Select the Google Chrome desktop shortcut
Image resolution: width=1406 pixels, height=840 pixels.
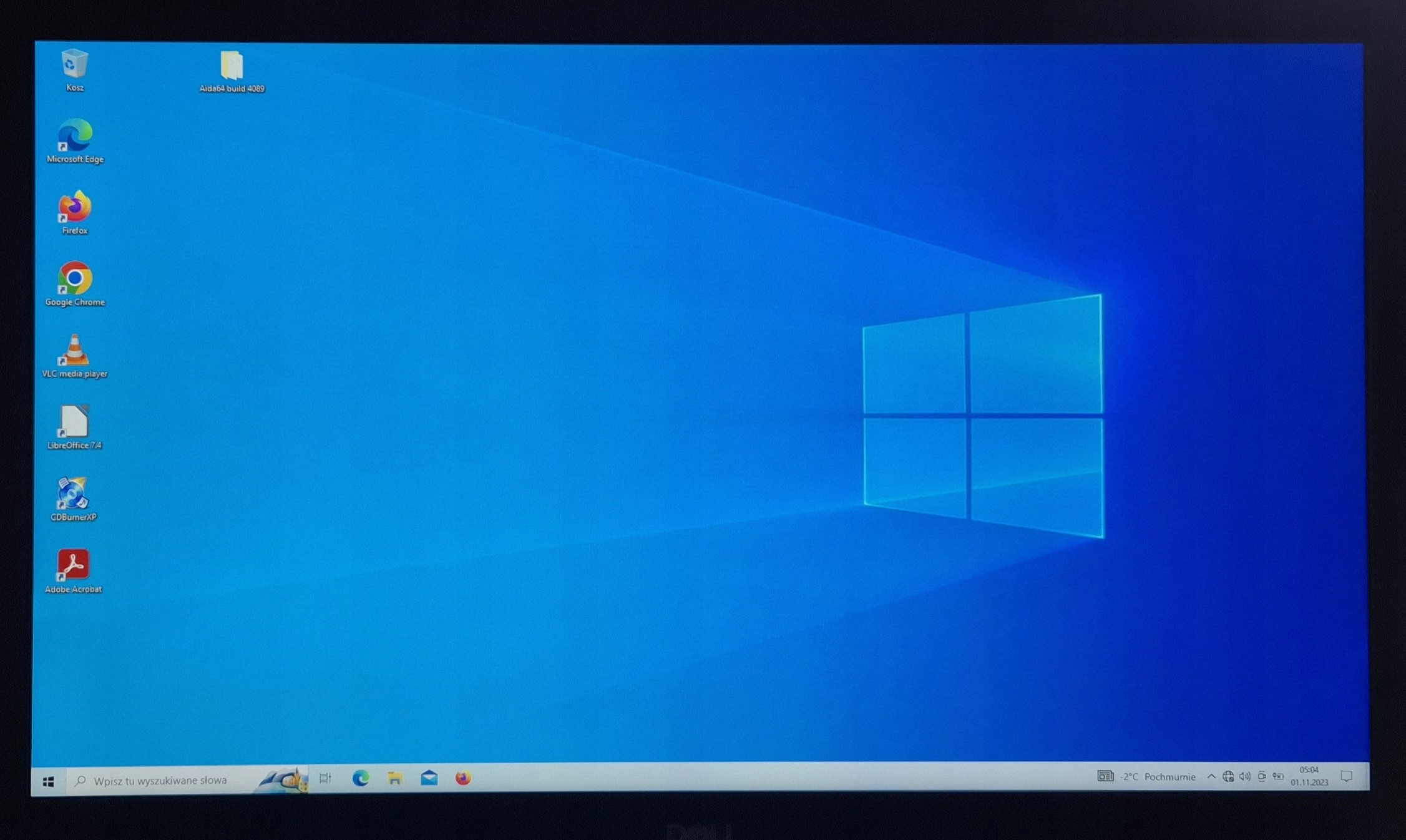75,285
